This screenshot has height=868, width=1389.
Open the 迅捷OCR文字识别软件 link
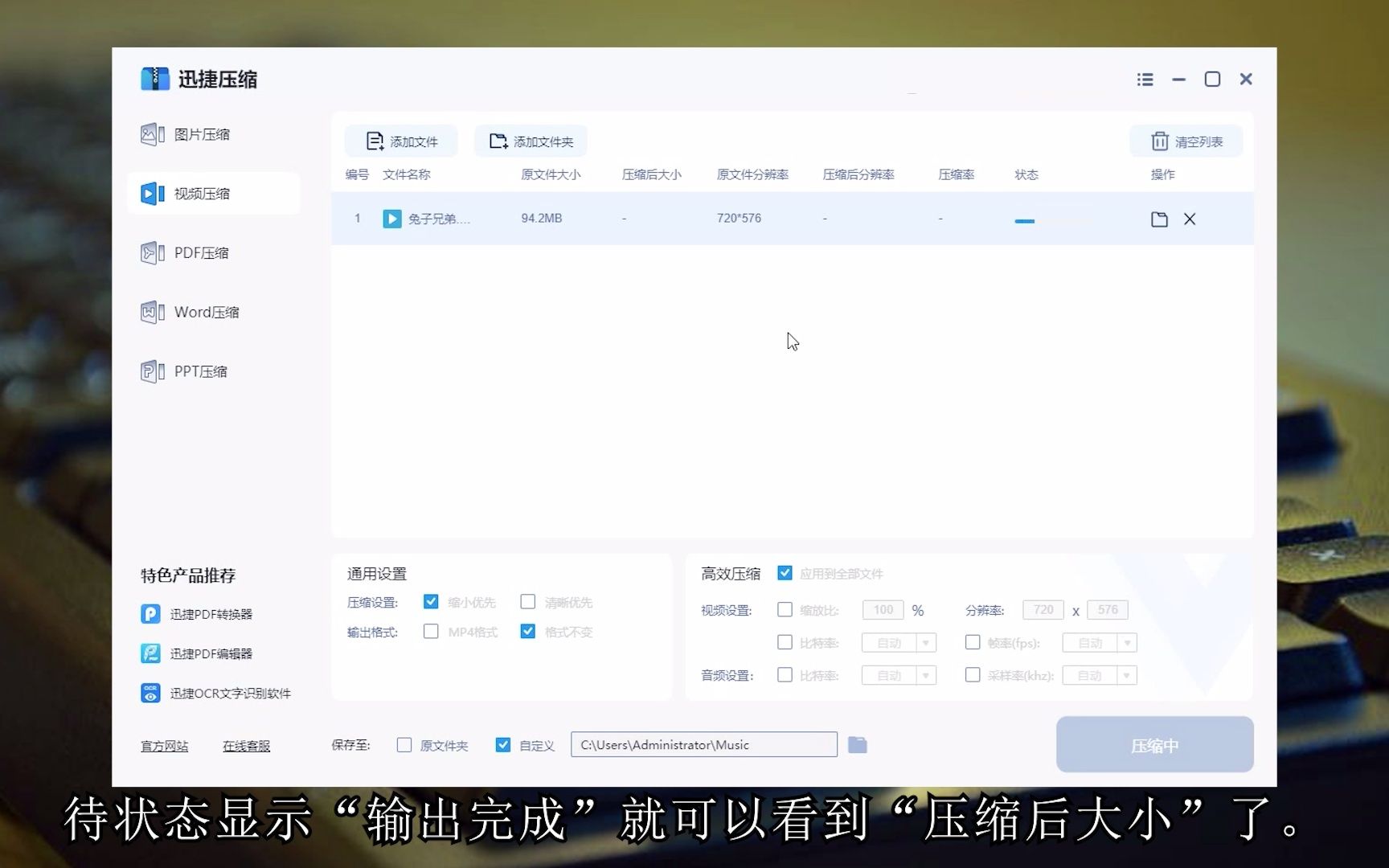pyautogui.click(x=216, y=693)
